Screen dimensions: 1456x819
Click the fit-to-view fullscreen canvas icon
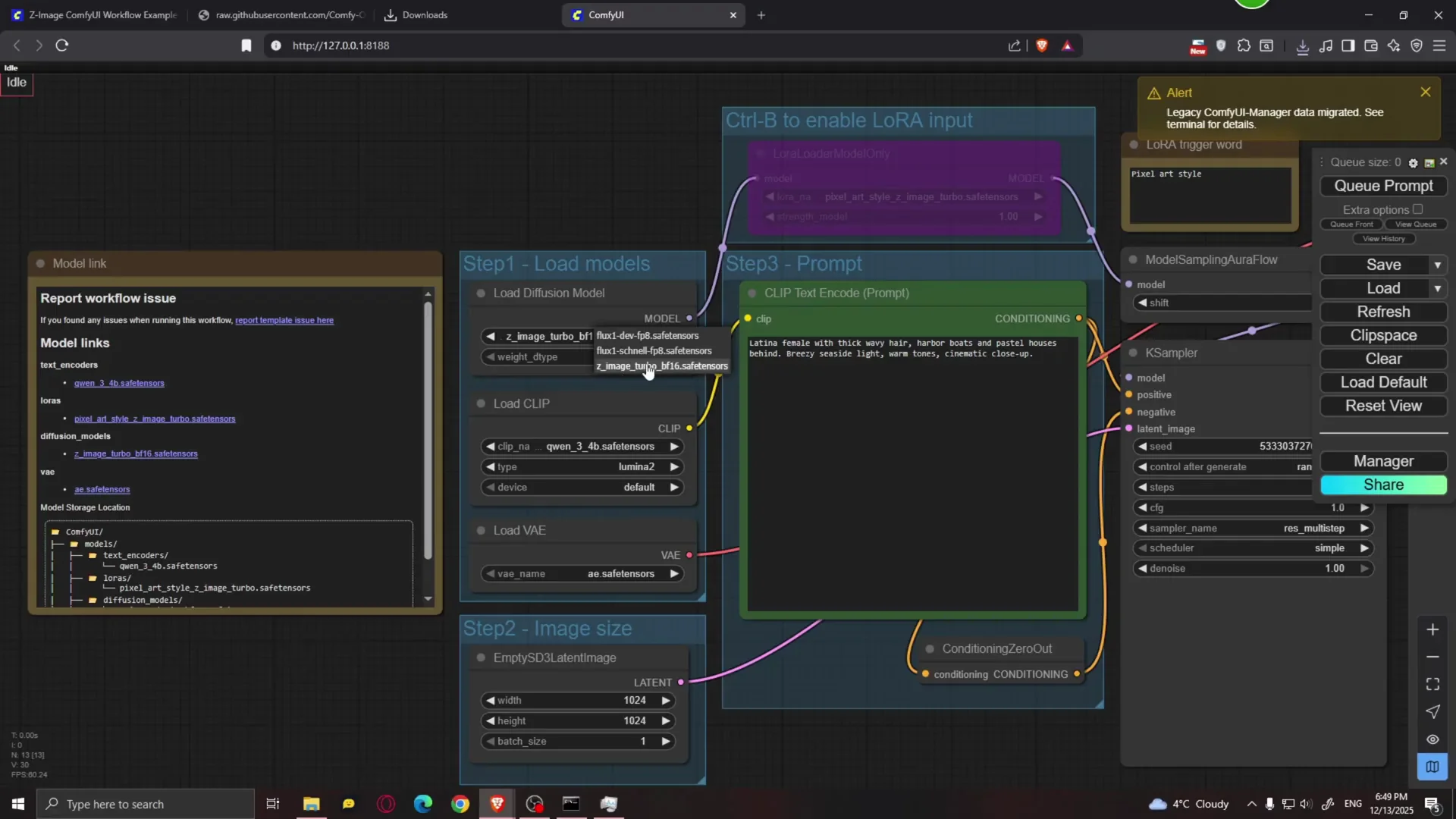(x=1432, y=684)
